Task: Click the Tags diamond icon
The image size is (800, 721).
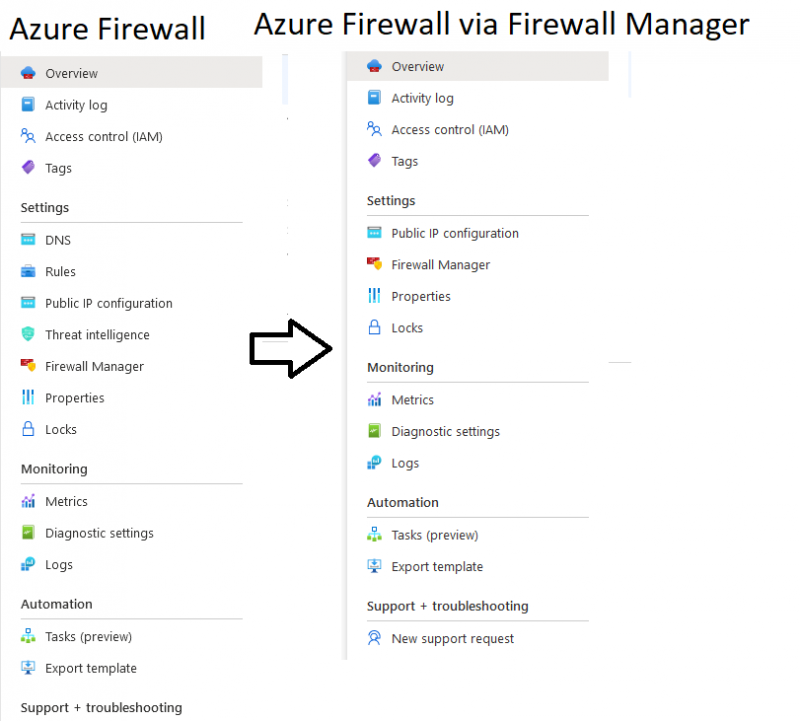Action: [x=26, y=168]
